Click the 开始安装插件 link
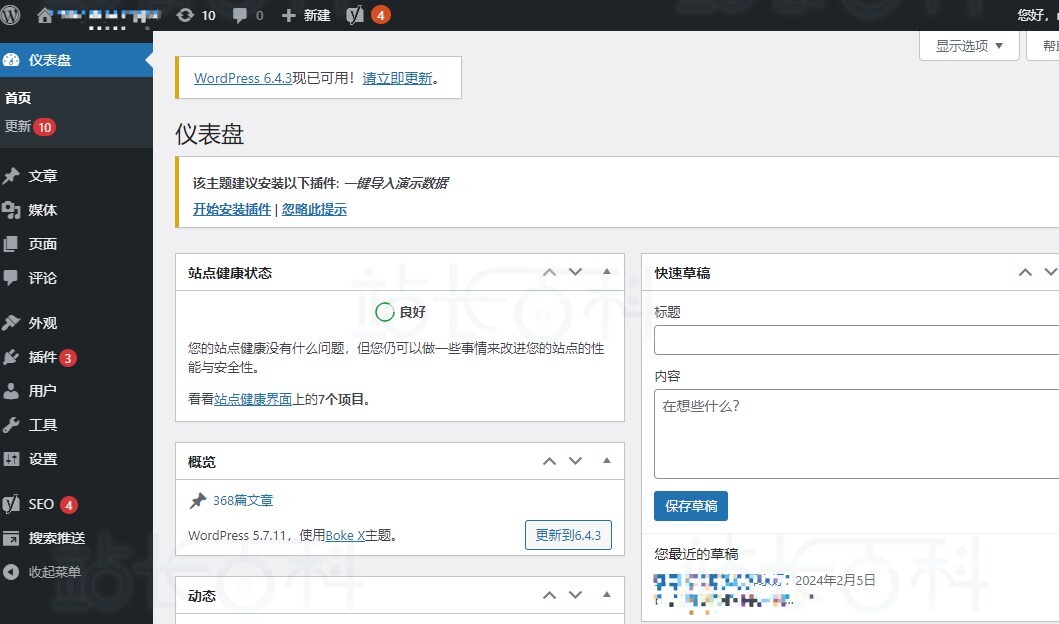 (232, 209)
